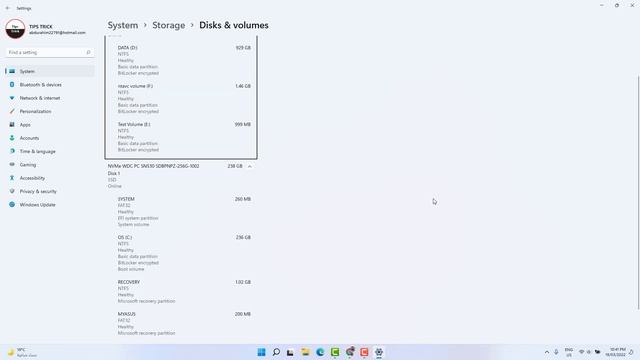Open Task View on the taskbar
The height and width of the screenshot is (360, 640).
[290, 352]
